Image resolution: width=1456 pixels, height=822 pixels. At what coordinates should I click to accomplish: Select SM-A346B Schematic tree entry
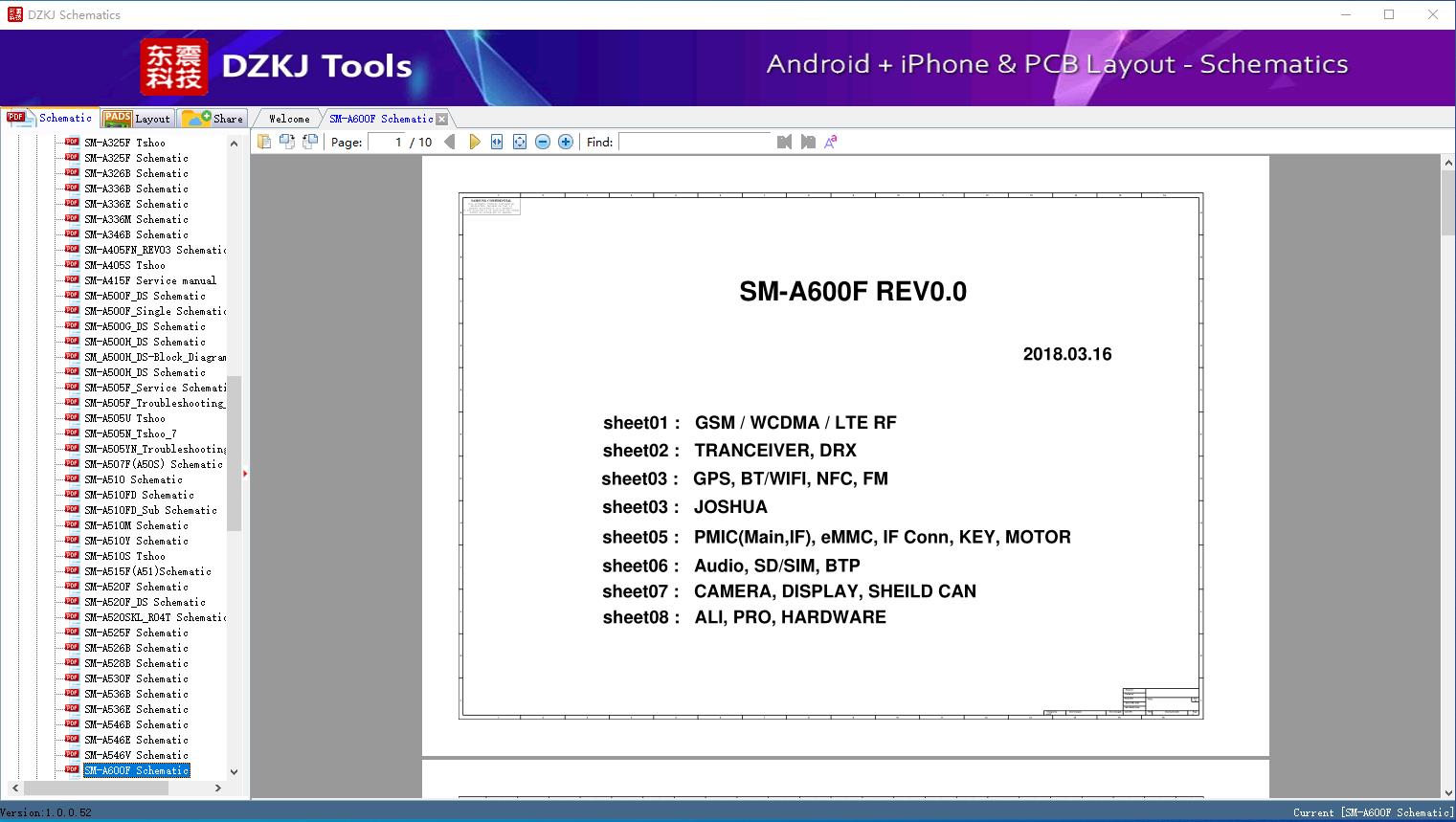[x=136, y=234]
